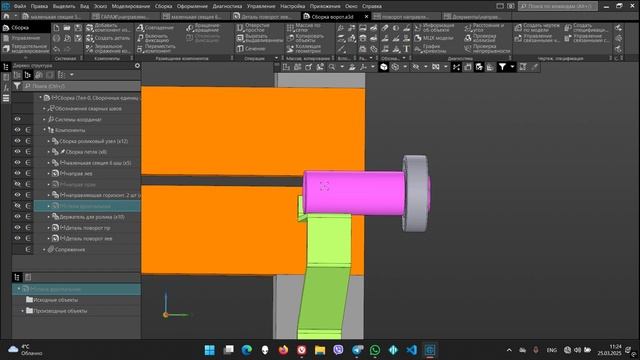Expand the Компоненты tree node

[x=44, y=130]
